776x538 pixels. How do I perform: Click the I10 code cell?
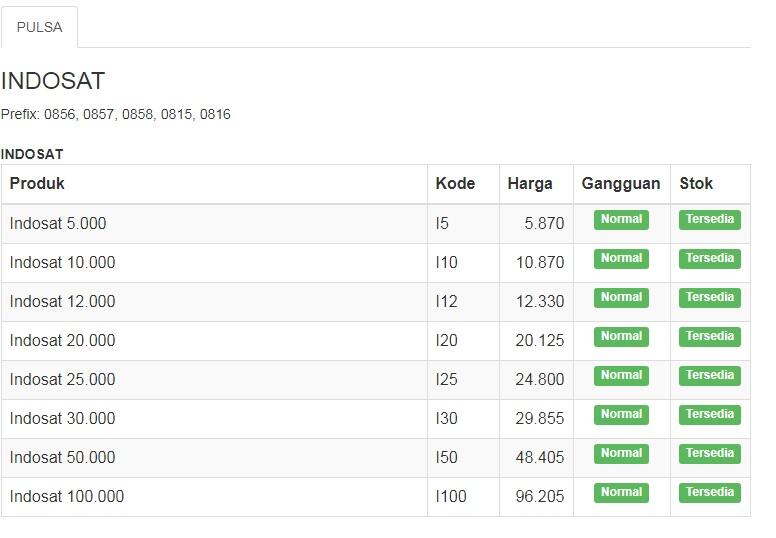point(463,263)
